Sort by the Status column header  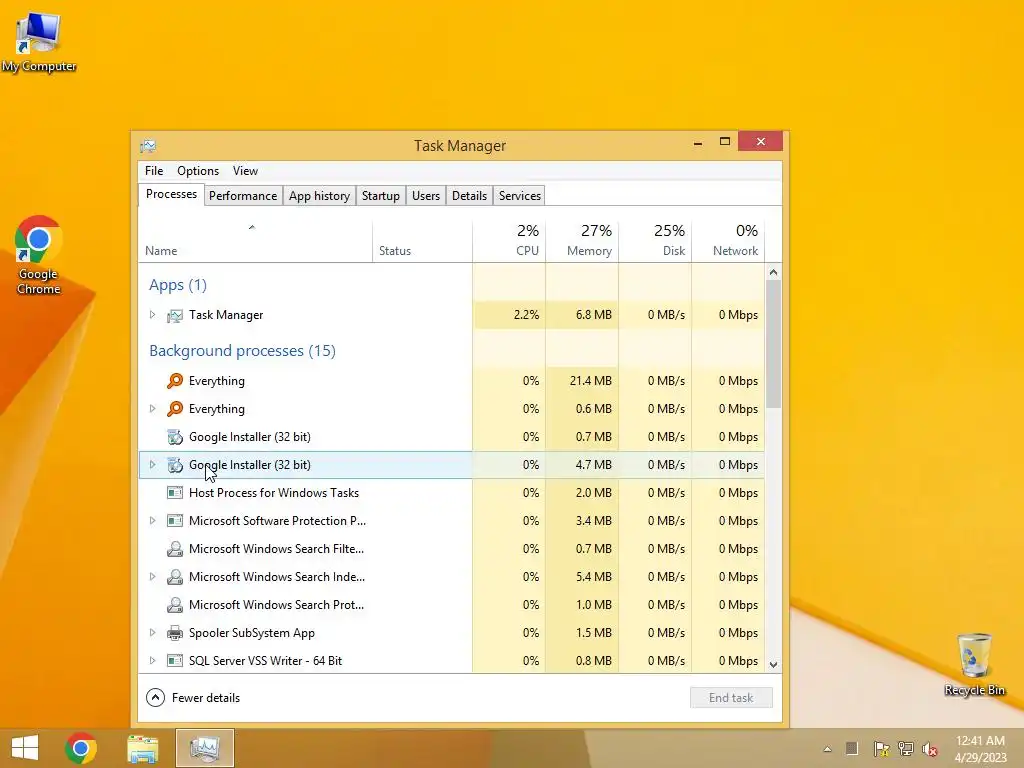[x=423, y=242]
